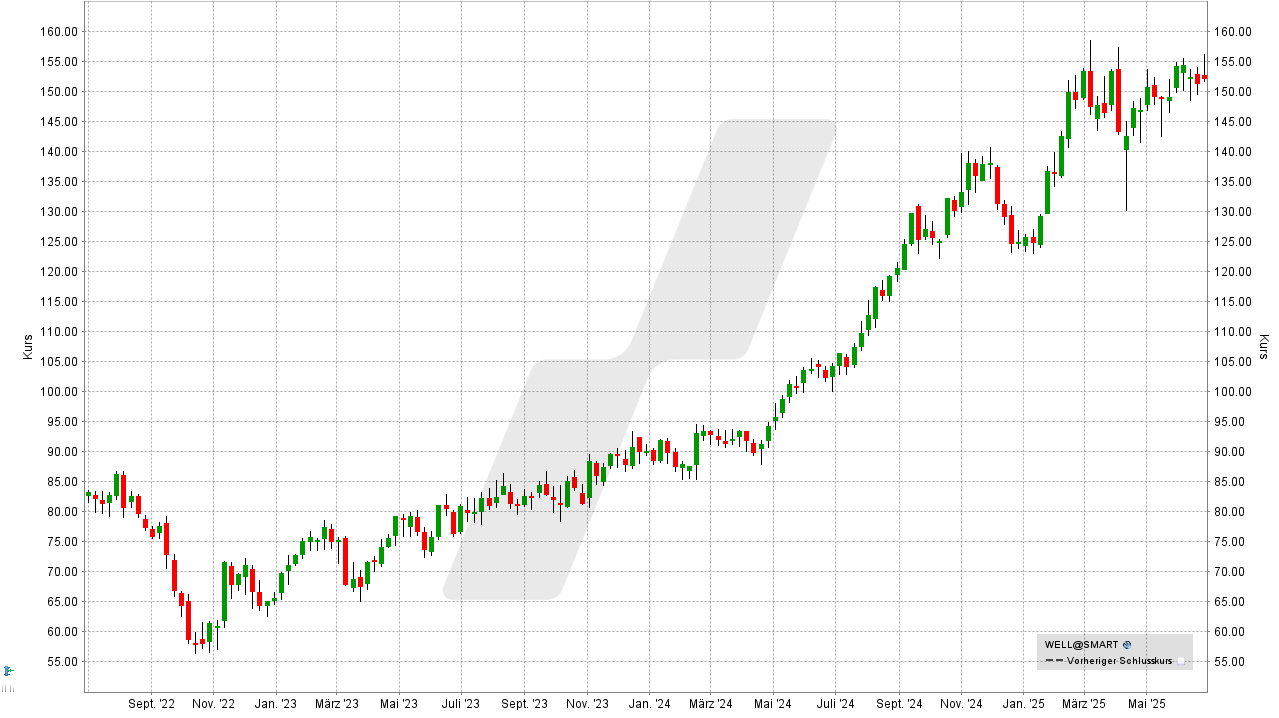Click the Mai '25 date label
Viewport: 1279px width, 718px height.
pos(1145,704)
